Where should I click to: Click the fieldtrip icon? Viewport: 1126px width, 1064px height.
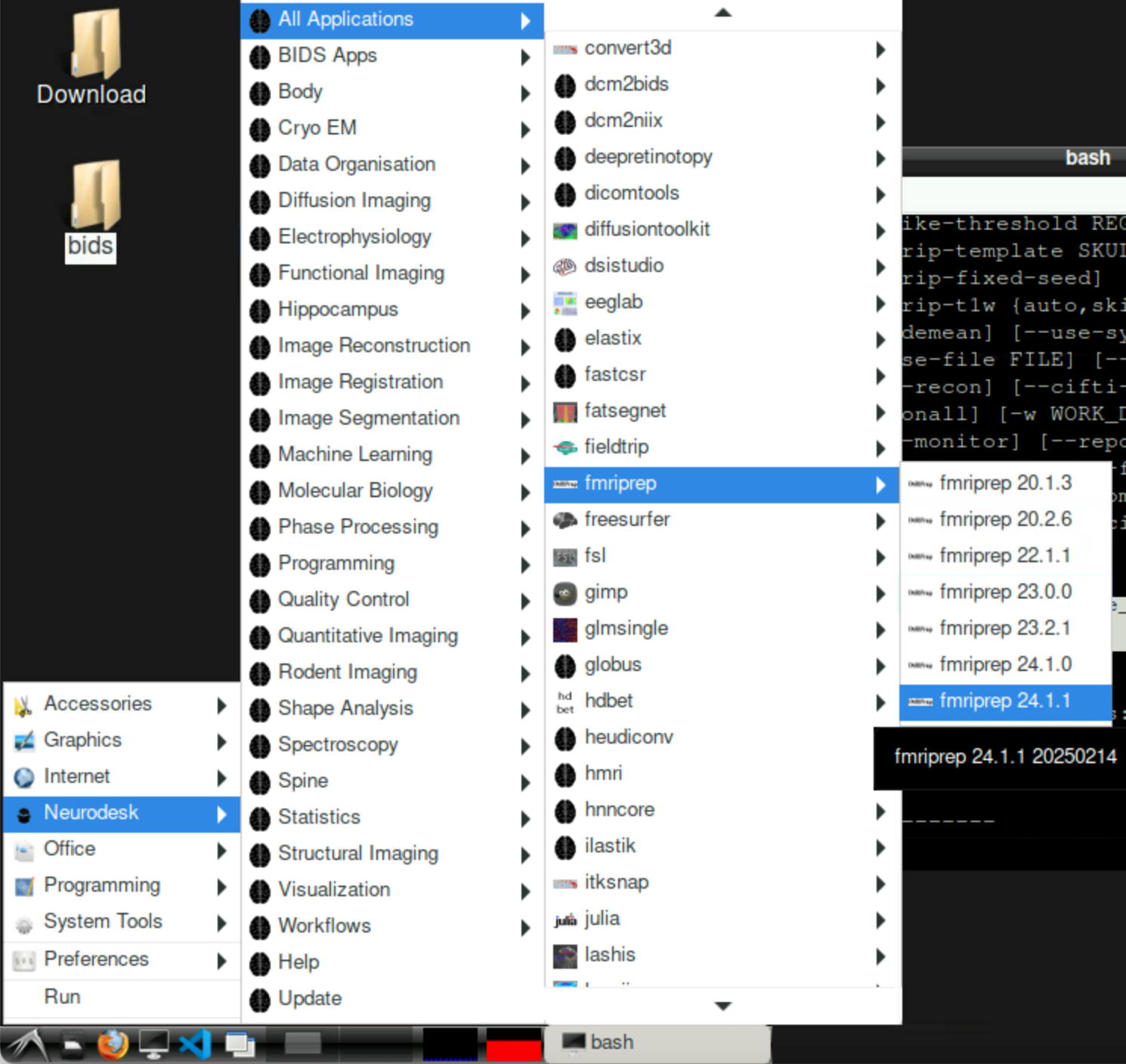pyautogui.click(x=565, y=448)
